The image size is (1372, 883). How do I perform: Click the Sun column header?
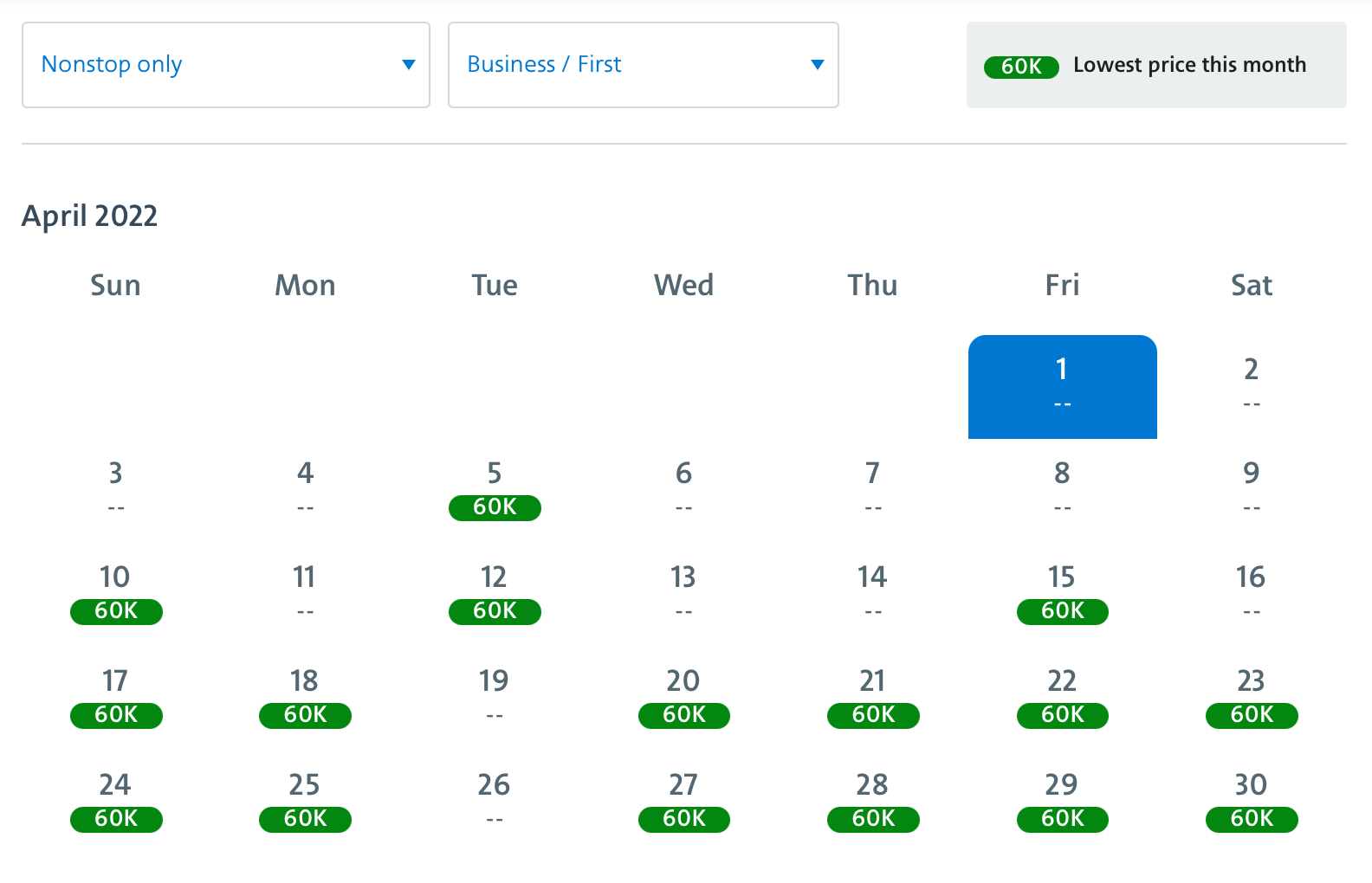[116, 285]
